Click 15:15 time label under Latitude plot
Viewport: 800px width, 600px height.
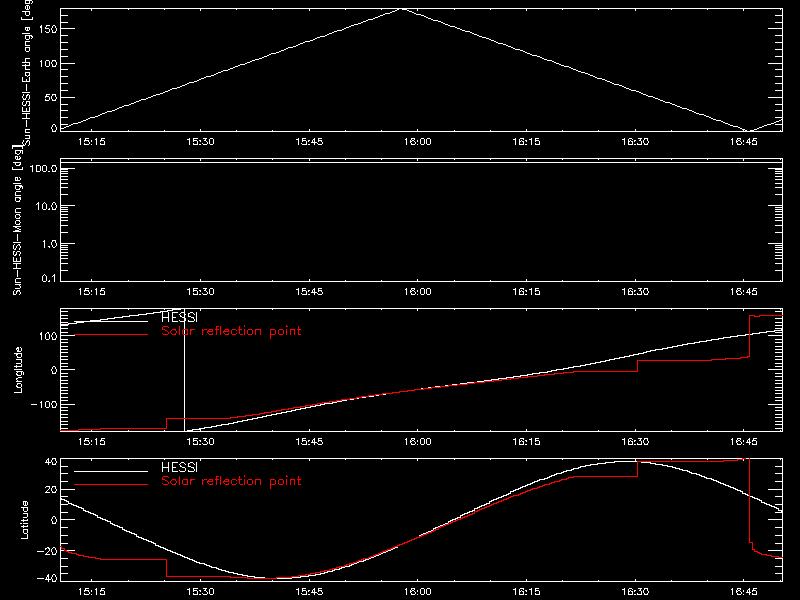pos(91,592)
